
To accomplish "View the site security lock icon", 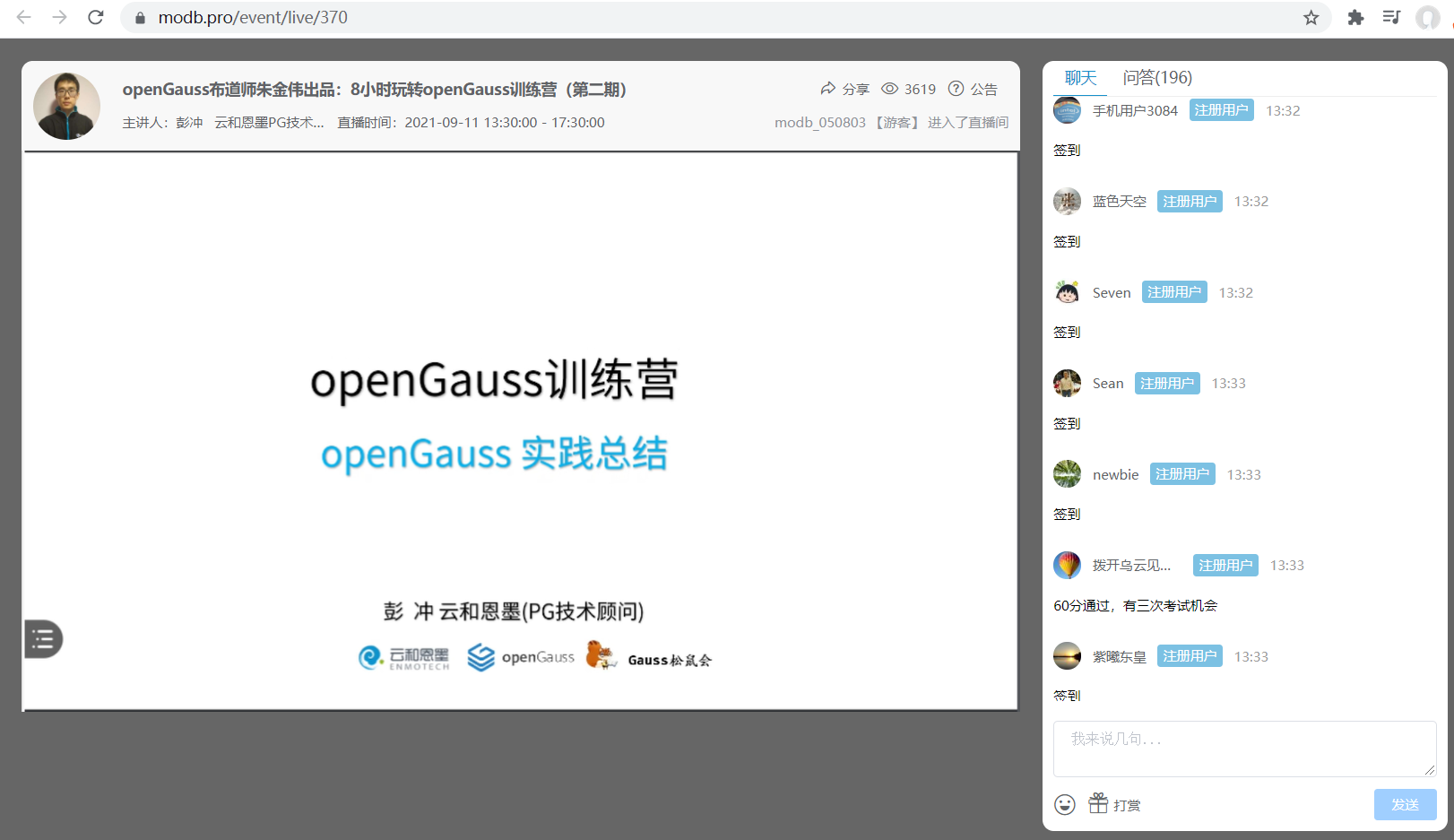I will 140,17.
